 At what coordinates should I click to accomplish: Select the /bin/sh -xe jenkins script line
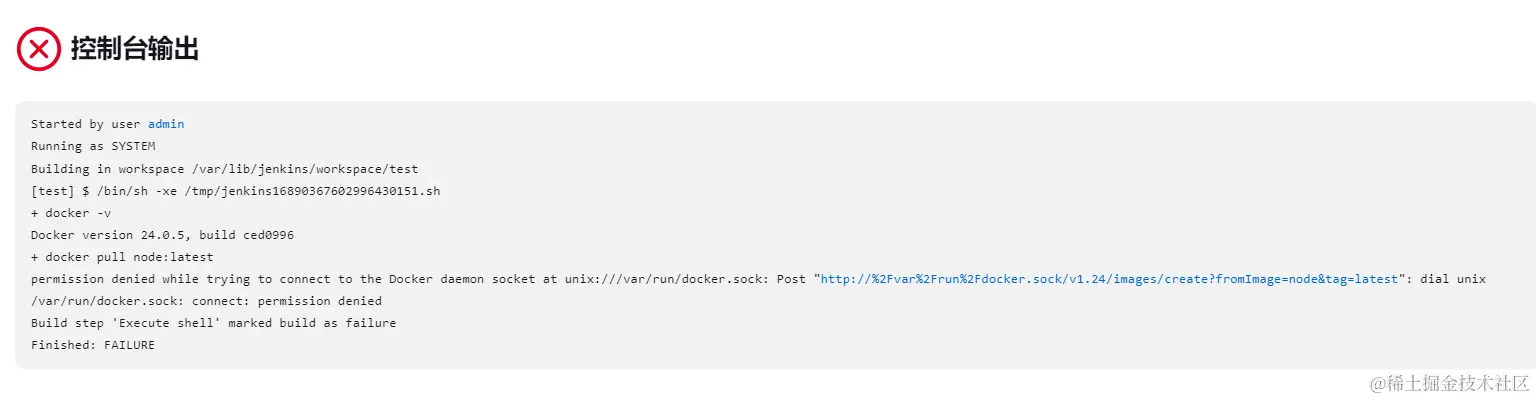click(x=235, y=190)
